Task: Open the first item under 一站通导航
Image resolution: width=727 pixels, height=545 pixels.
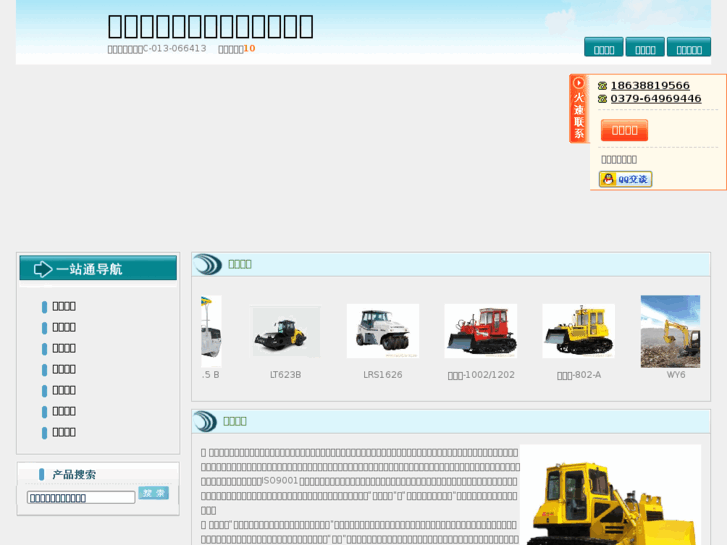Action: [64, 306]
